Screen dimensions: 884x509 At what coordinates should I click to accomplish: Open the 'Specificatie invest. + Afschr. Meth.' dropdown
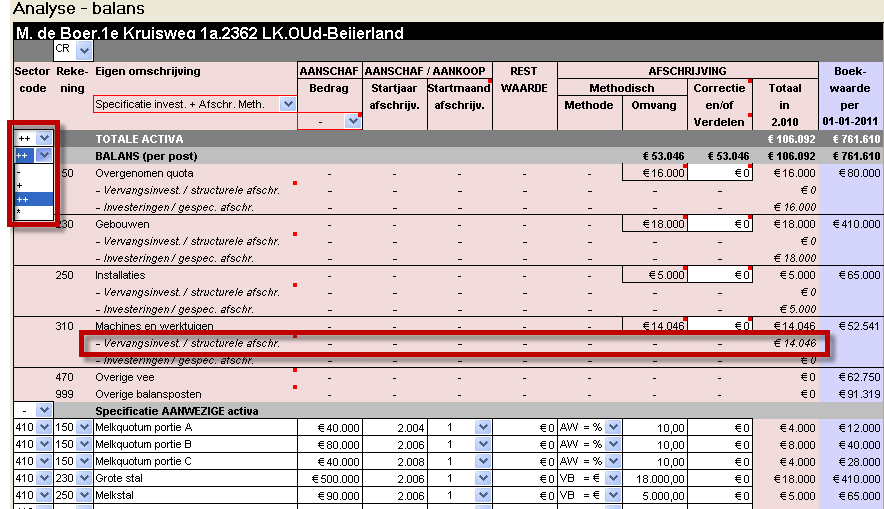click(x=288, y=104)
